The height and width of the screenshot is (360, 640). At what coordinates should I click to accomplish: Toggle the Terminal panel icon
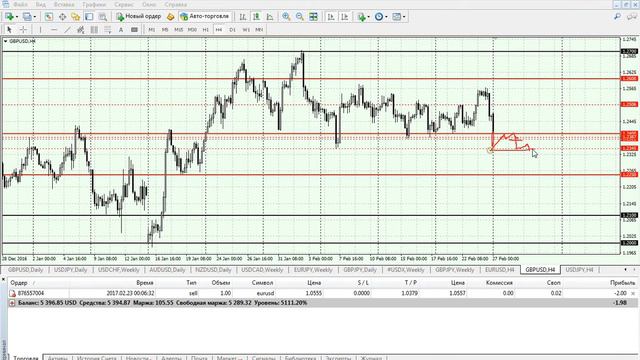tap(89, 17)
